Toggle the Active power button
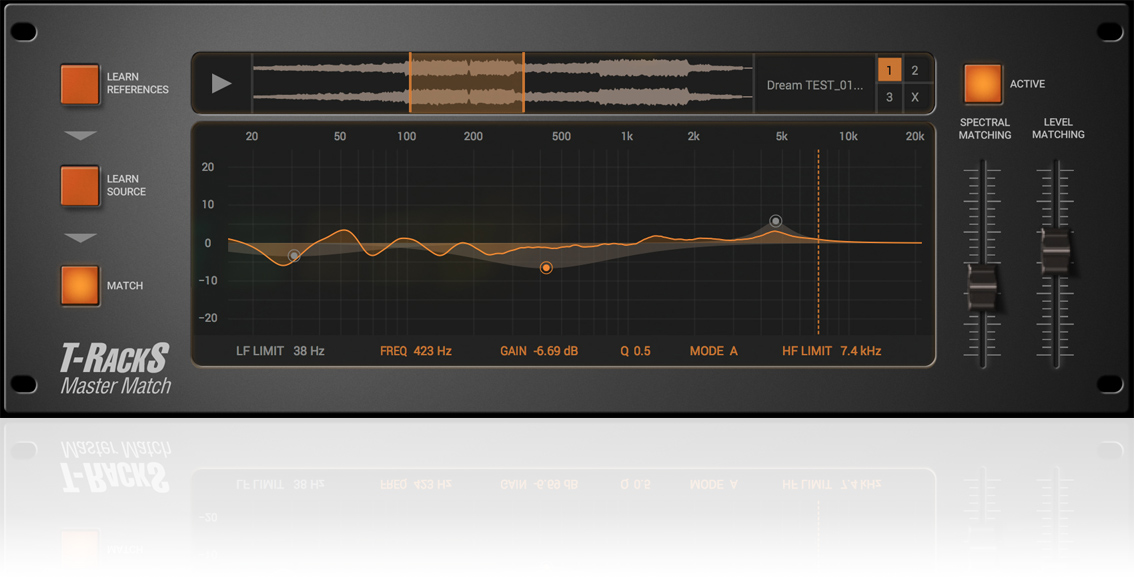The image size is (1134, 580). pyautogui.click(x=983, y=84)
